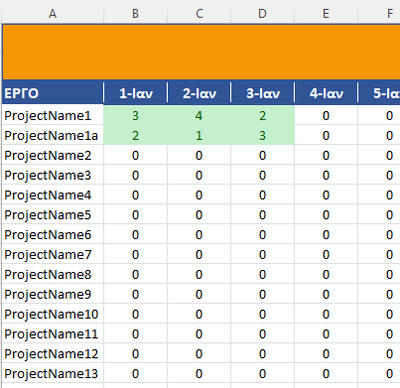The width and height of the screenshot is (400, 388).
Task: Select column C header
Action: point(199,14)
